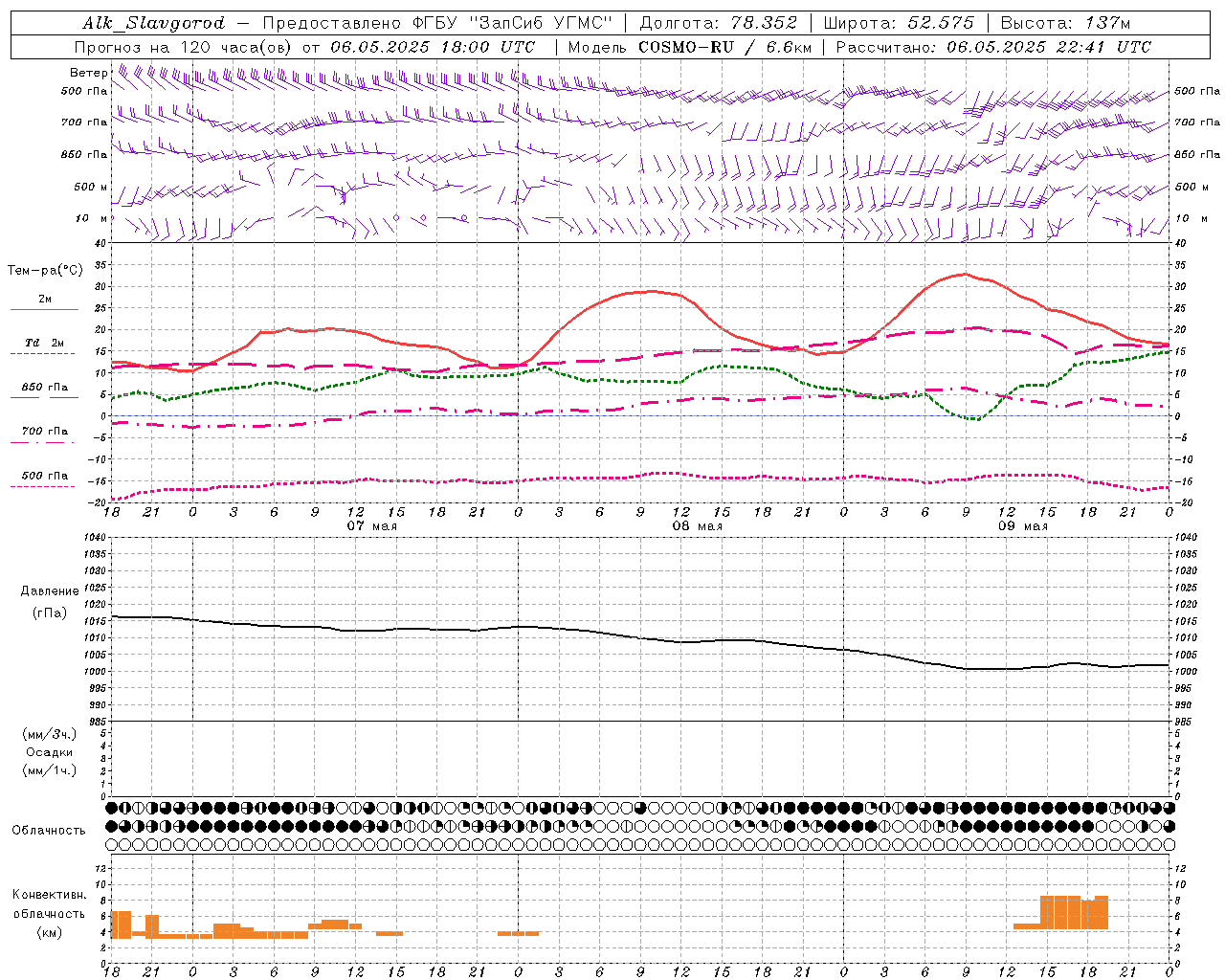1225x980 pixels.
Task: Click the 'Тем-ра(°C)' temperature label
Action: coord(45,271)
